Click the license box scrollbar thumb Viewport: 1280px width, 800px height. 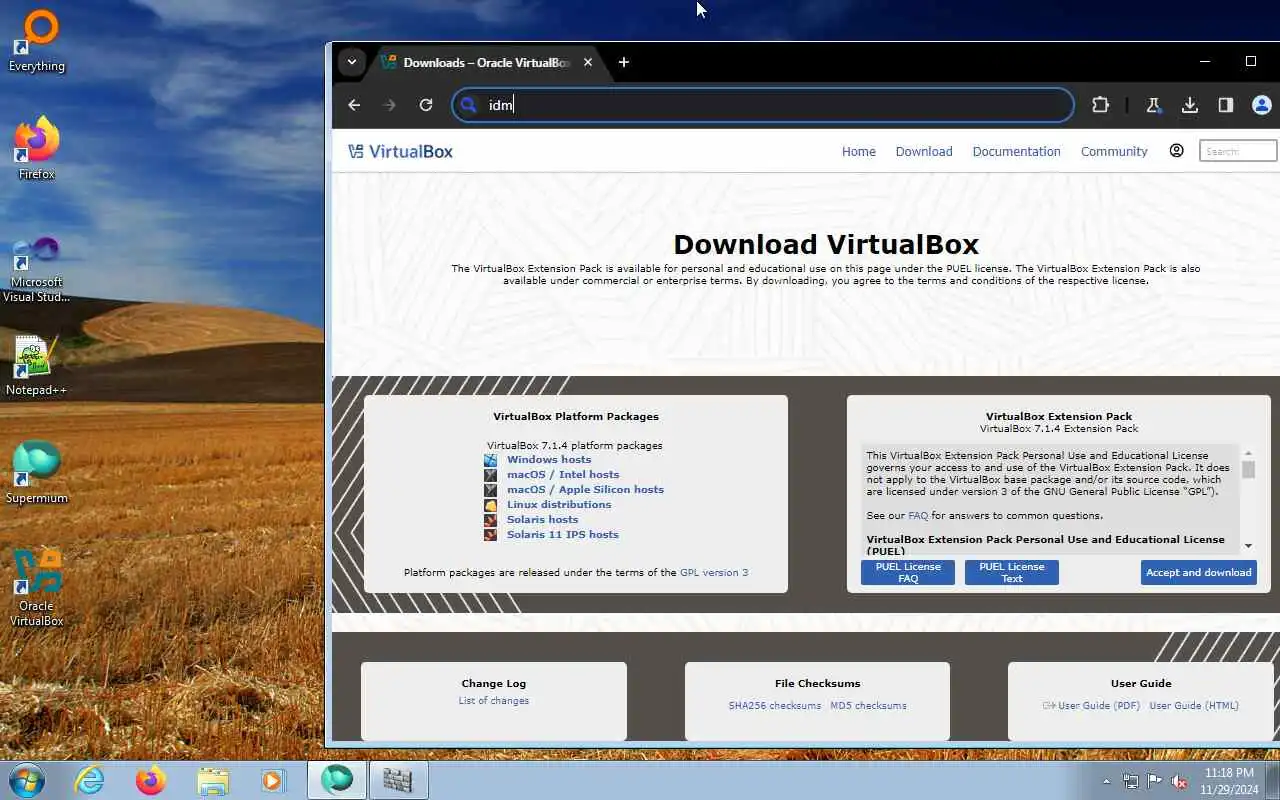(1248, 470)
